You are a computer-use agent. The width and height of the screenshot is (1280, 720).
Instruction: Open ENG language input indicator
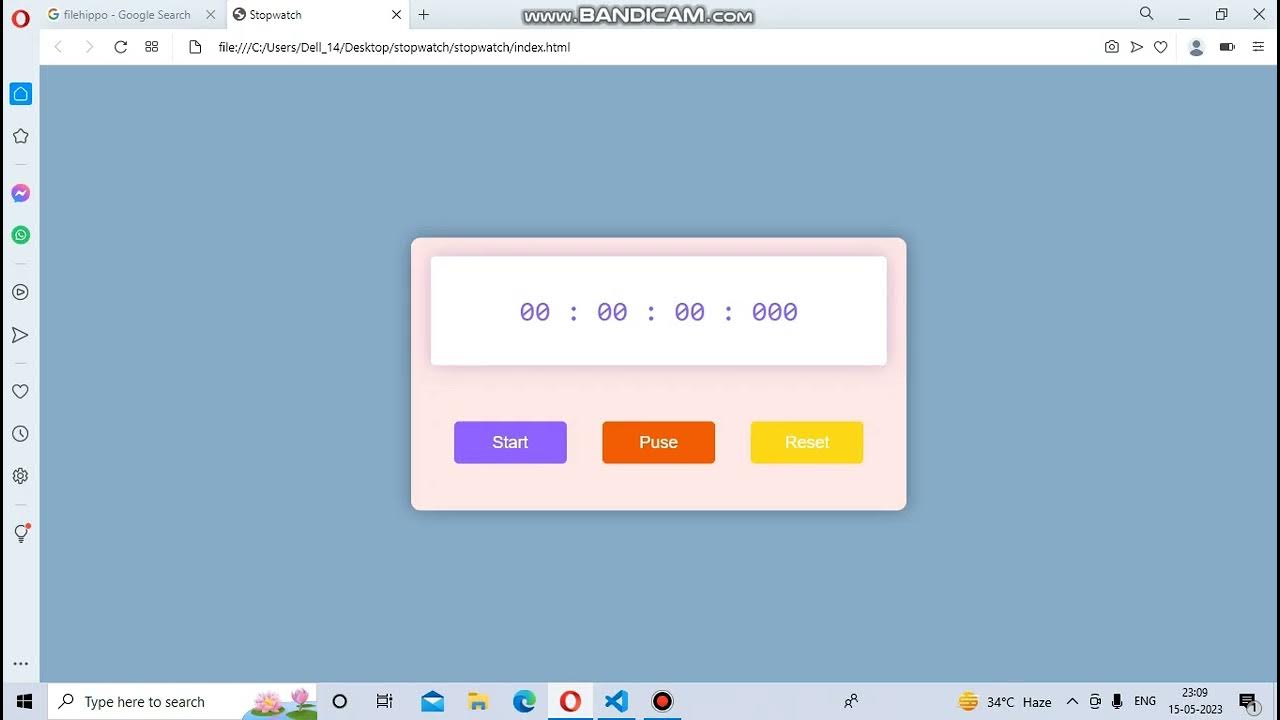1145,701
